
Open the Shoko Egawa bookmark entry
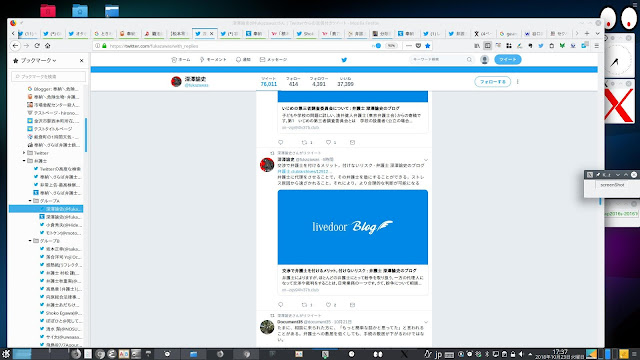point(60,313)
